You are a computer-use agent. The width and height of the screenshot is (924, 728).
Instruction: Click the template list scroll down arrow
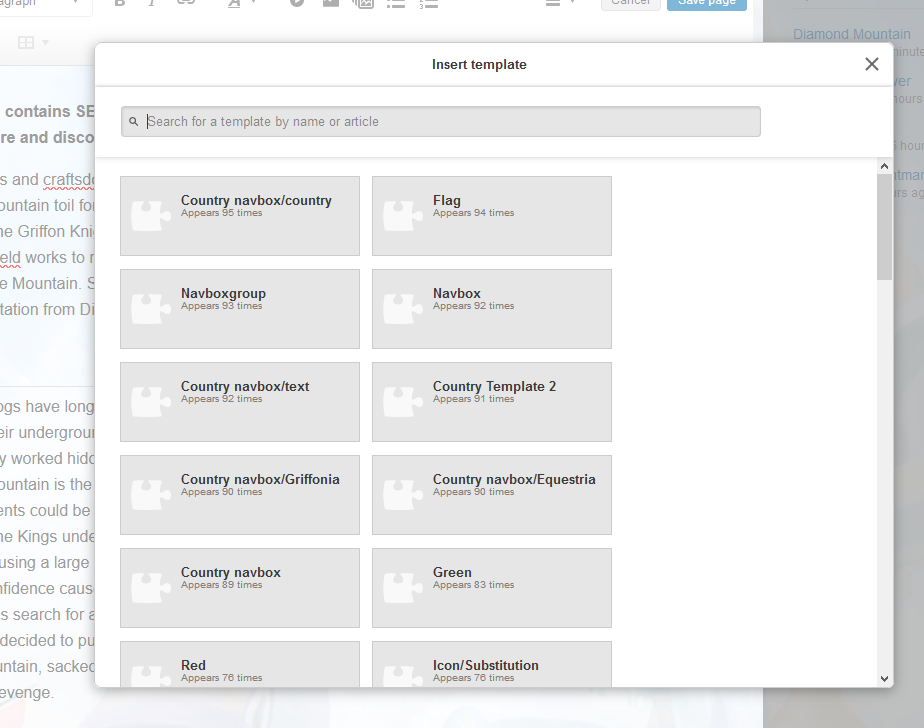pyautogui.click(x=884, y=678)
